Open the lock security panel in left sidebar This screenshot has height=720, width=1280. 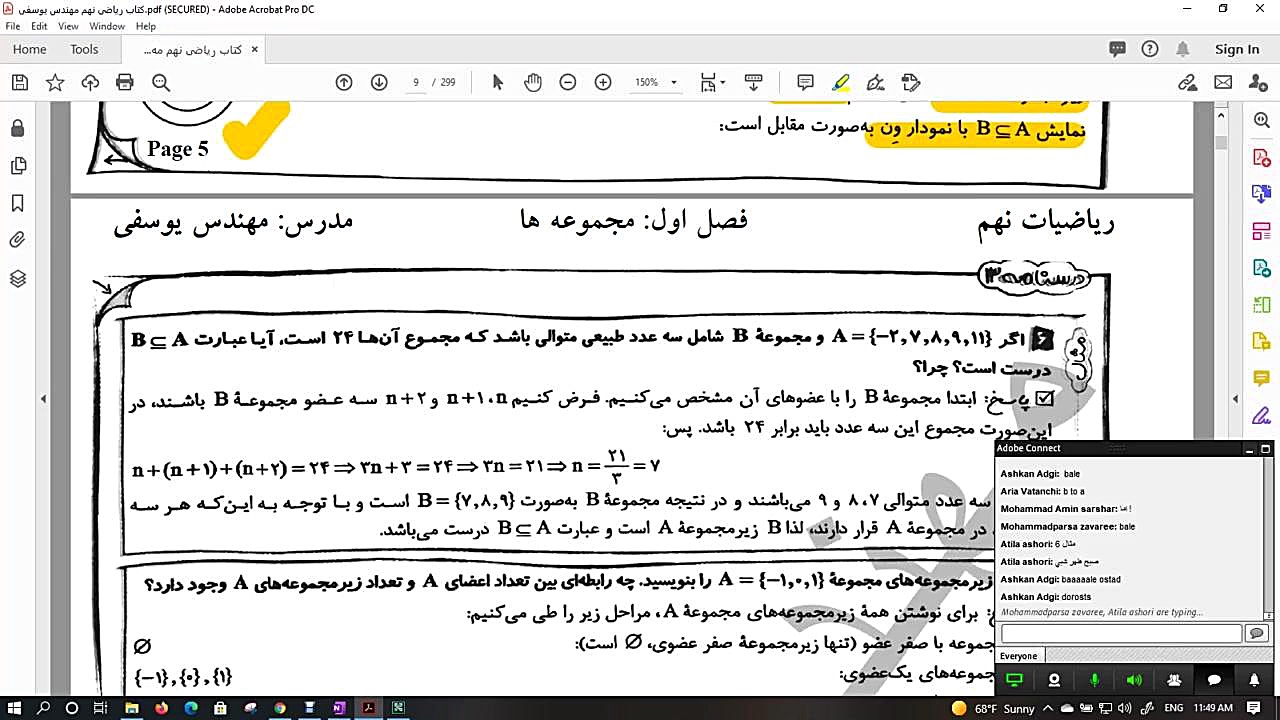17,129
